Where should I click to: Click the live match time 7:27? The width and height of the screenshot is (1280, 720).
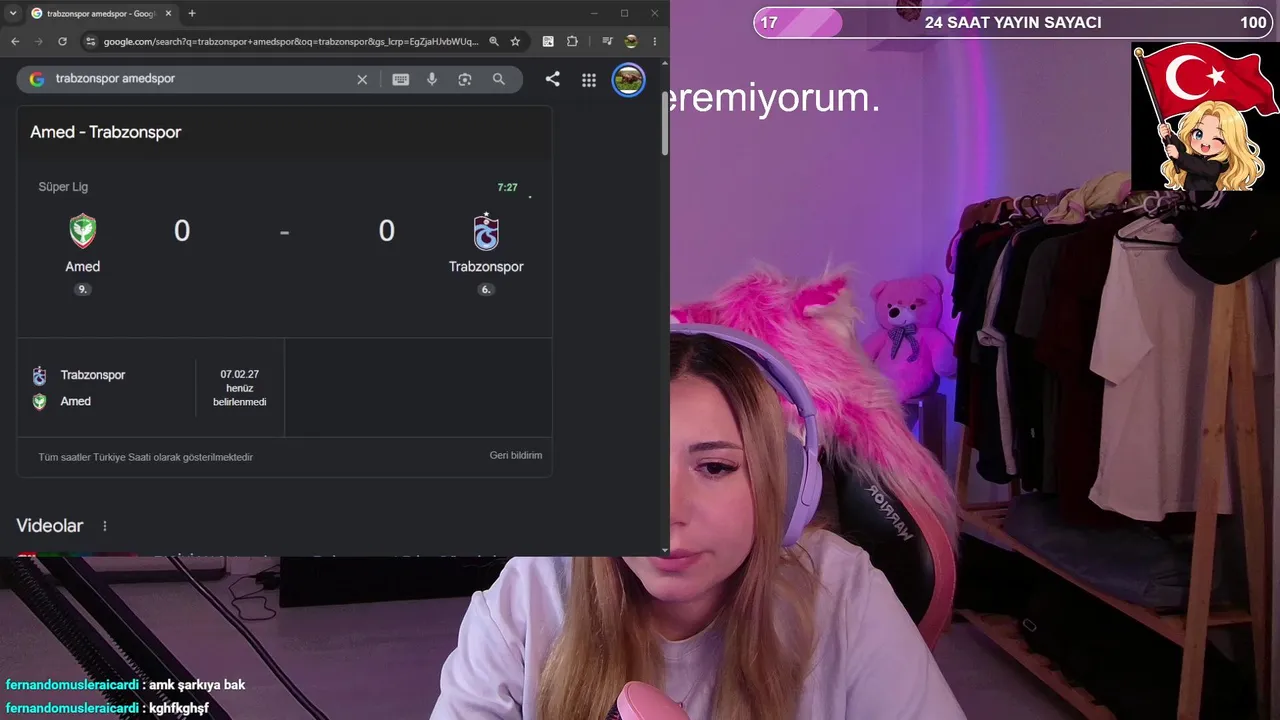(x=508, y=188)
